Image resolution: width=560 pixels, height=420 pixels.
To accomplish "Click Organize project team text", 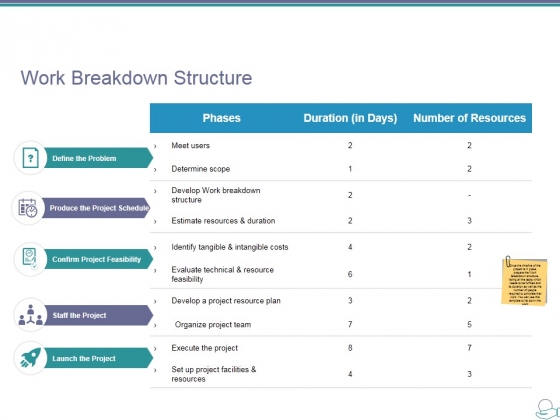I will pos(213,325).
